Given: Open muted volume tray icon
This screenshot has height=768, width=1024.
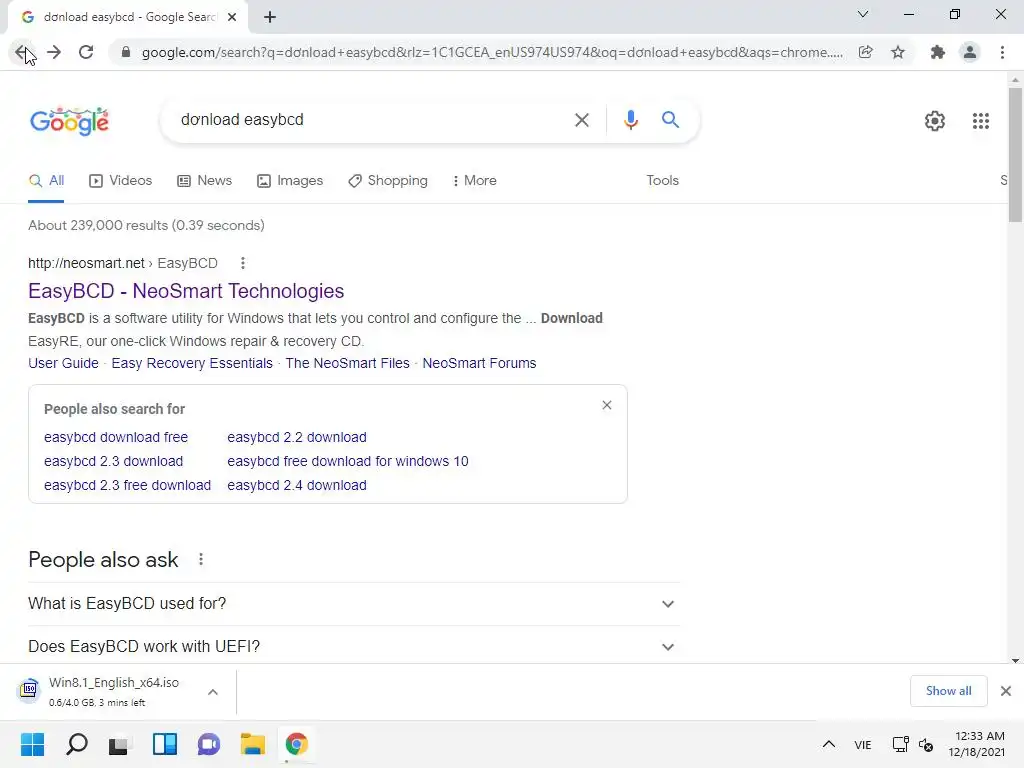Looking at the screenshot, I should [926, 744].
